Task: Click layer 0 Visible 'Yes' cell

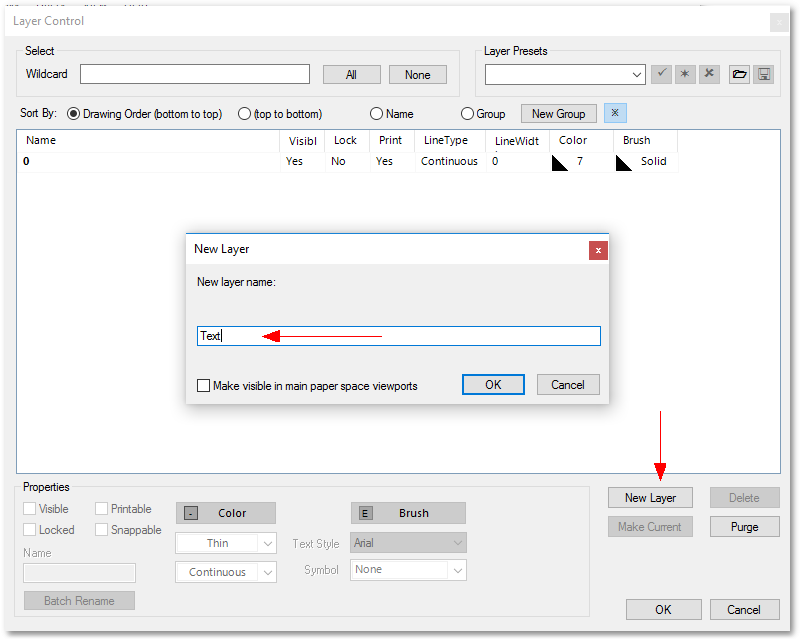Action: (x=302, y=162)
